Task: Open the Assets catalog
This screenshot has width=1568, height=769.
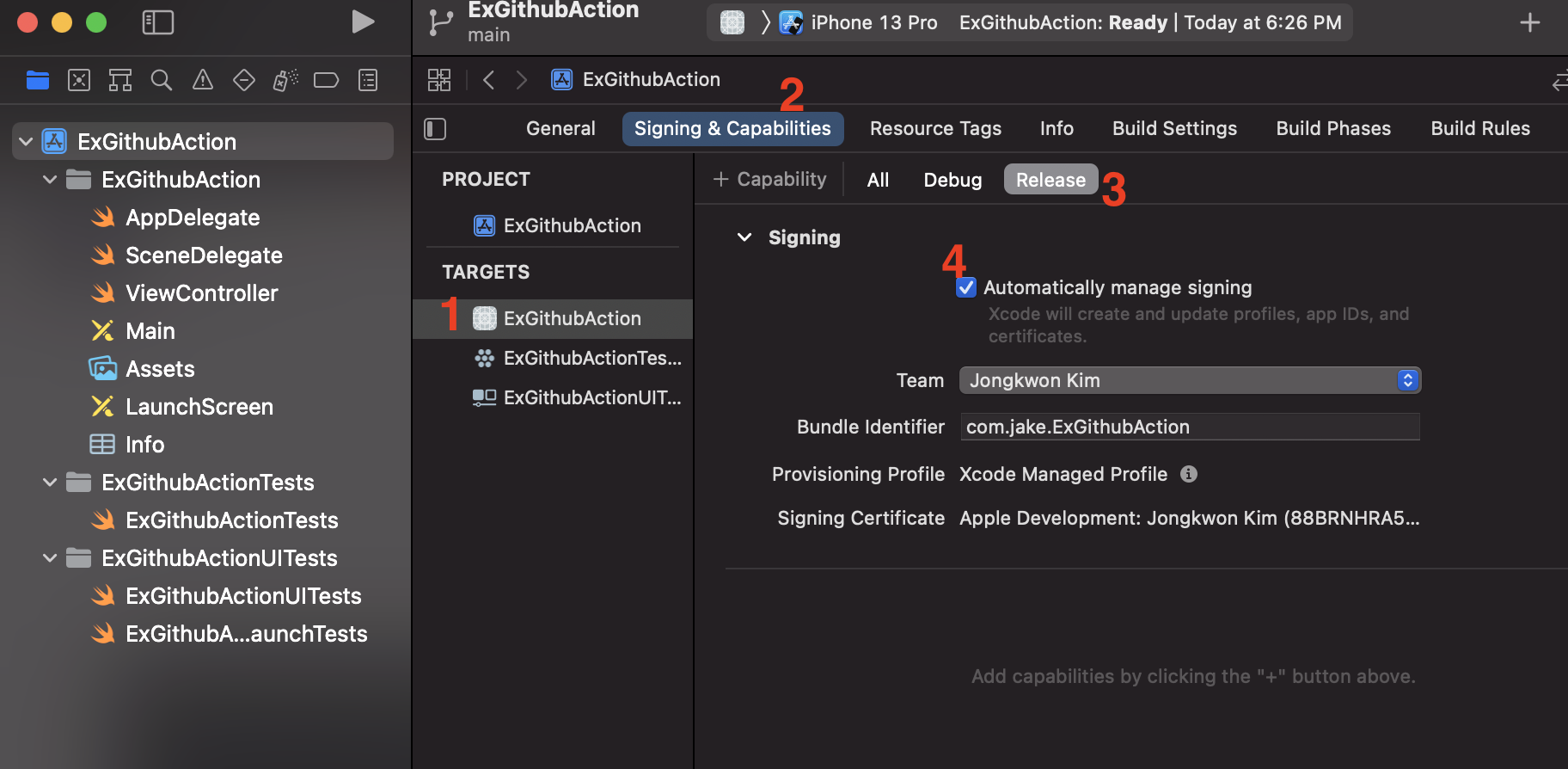Action: 160,369
